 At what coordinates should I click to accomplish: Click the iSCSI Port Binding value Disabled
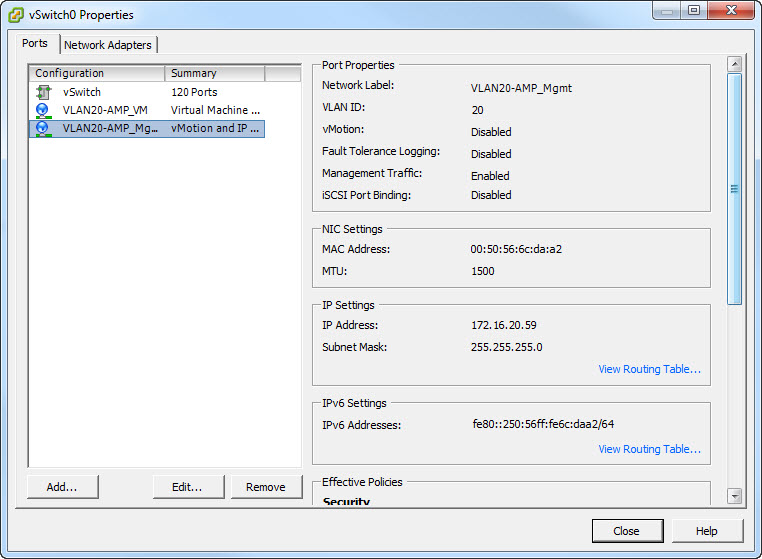(491, 195)
